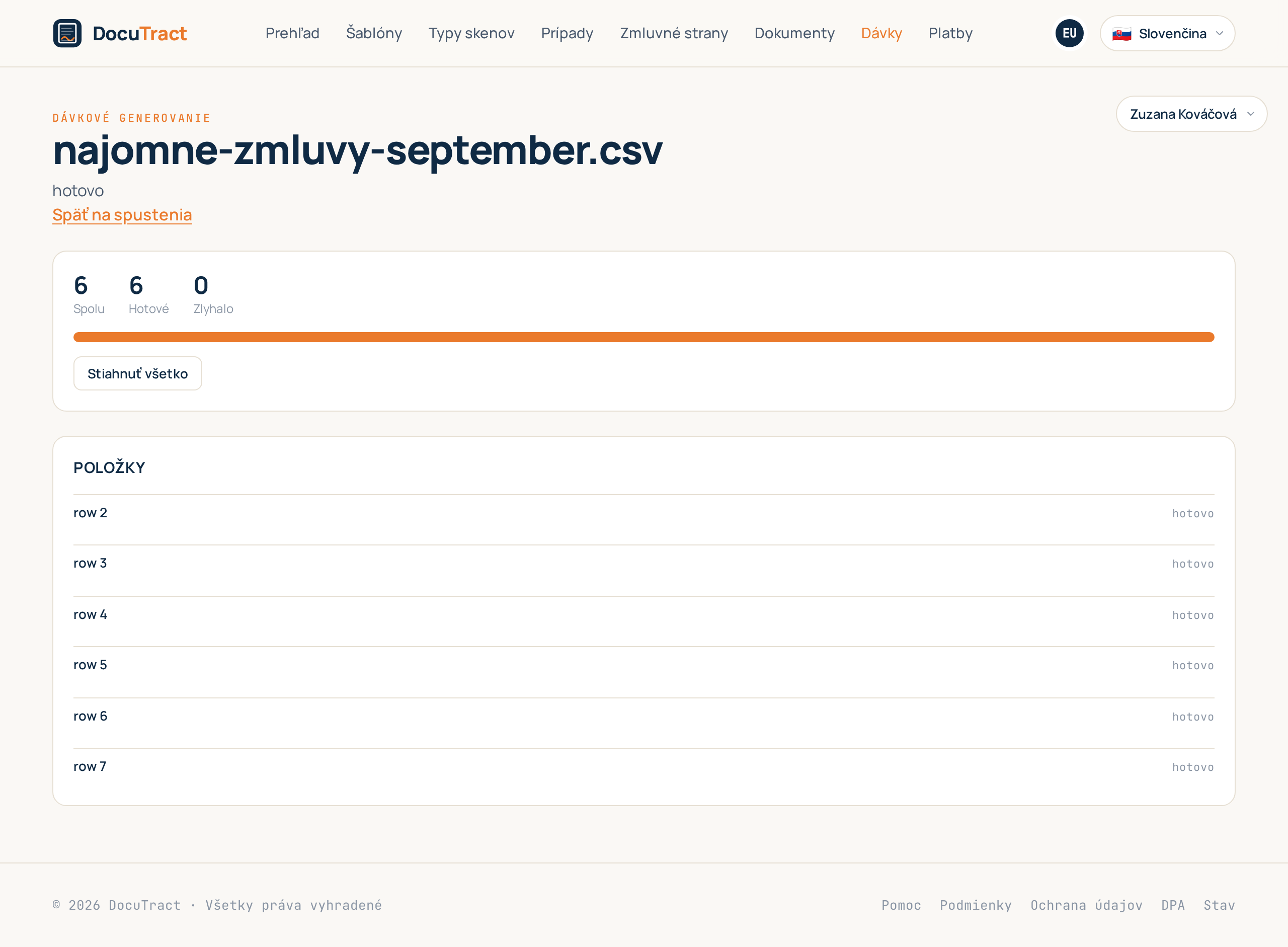Click the Stiahnuť všetko button
1288x947 pixels.
pyautogui.click(x=137, y=373)
